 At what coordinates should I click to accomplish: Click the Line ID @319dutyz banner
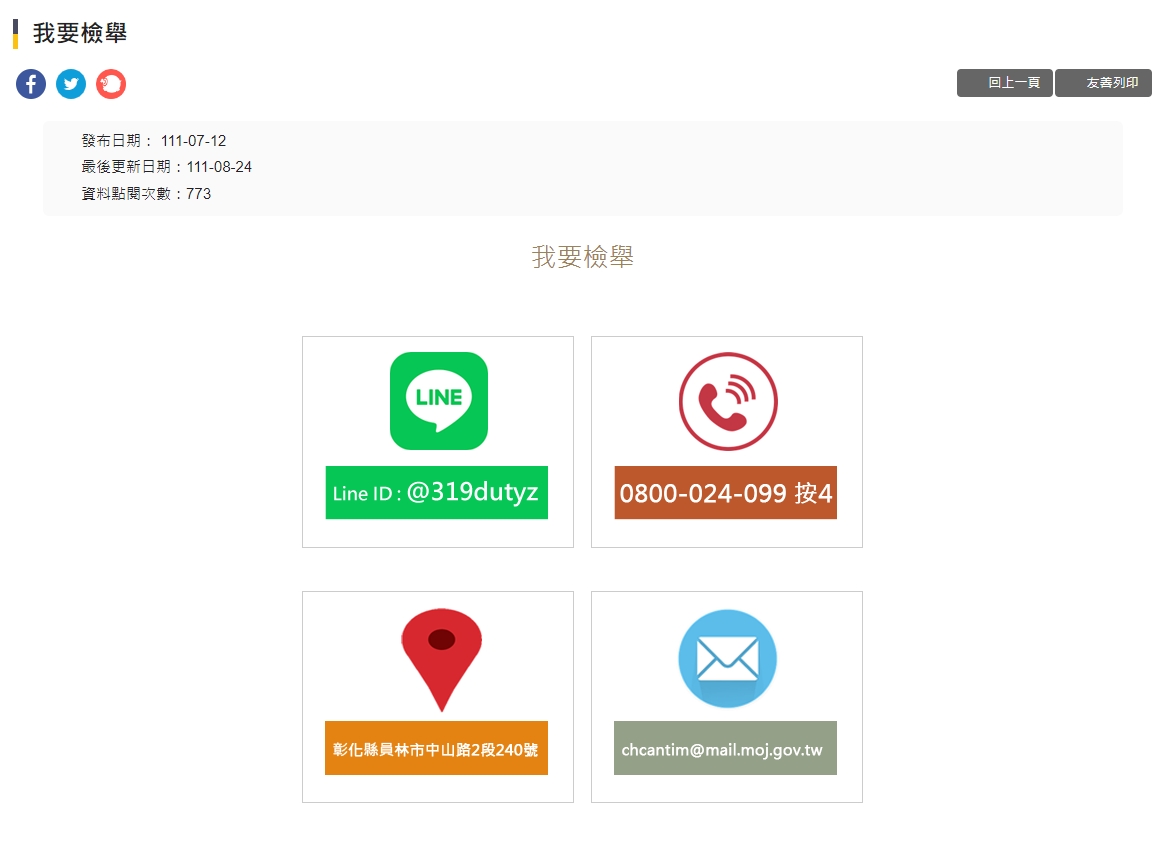tap(437, 493)
